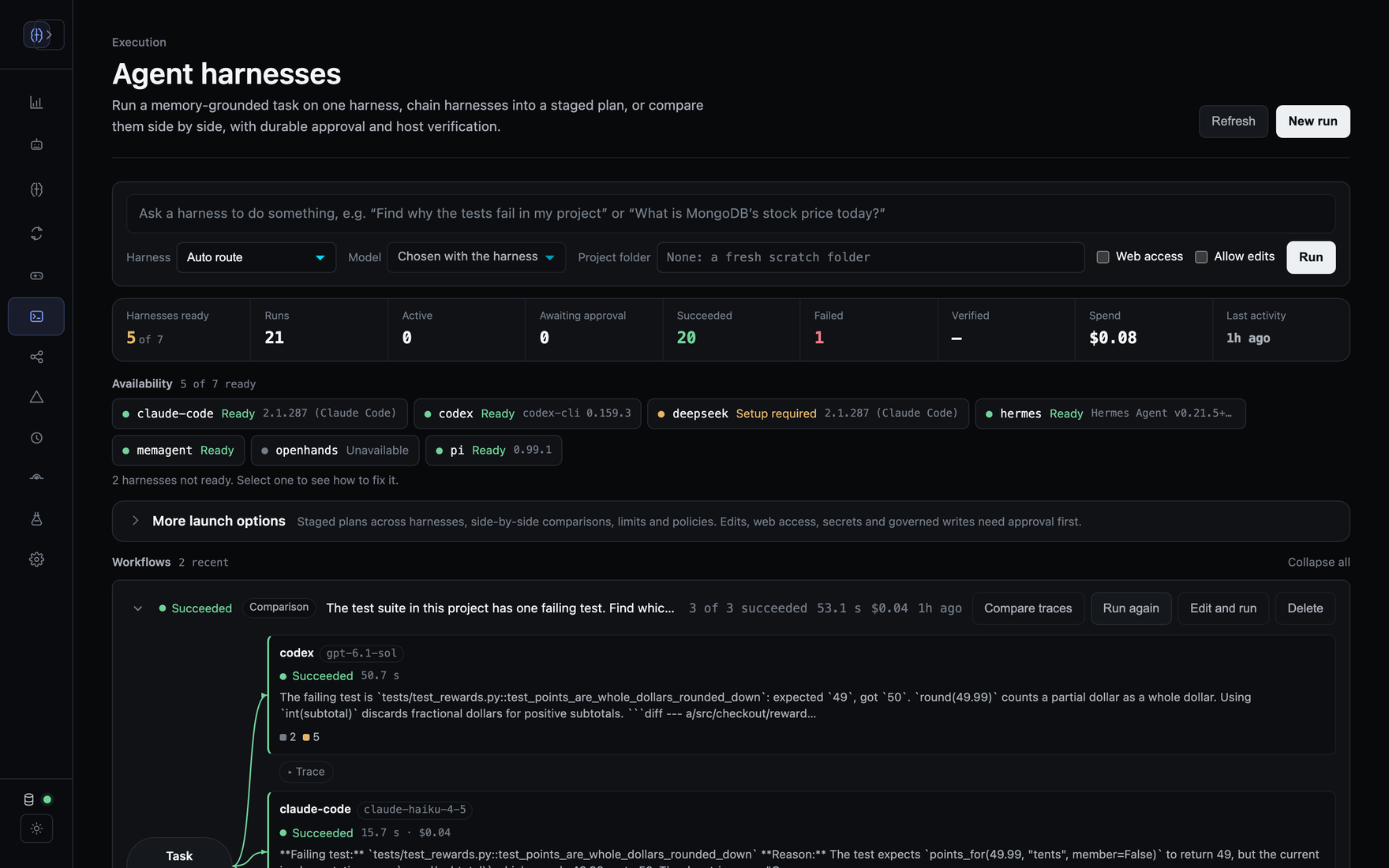Open the game controller sidebar icon
Viewport: 1389px width, 868px height.
click(36, 275)
